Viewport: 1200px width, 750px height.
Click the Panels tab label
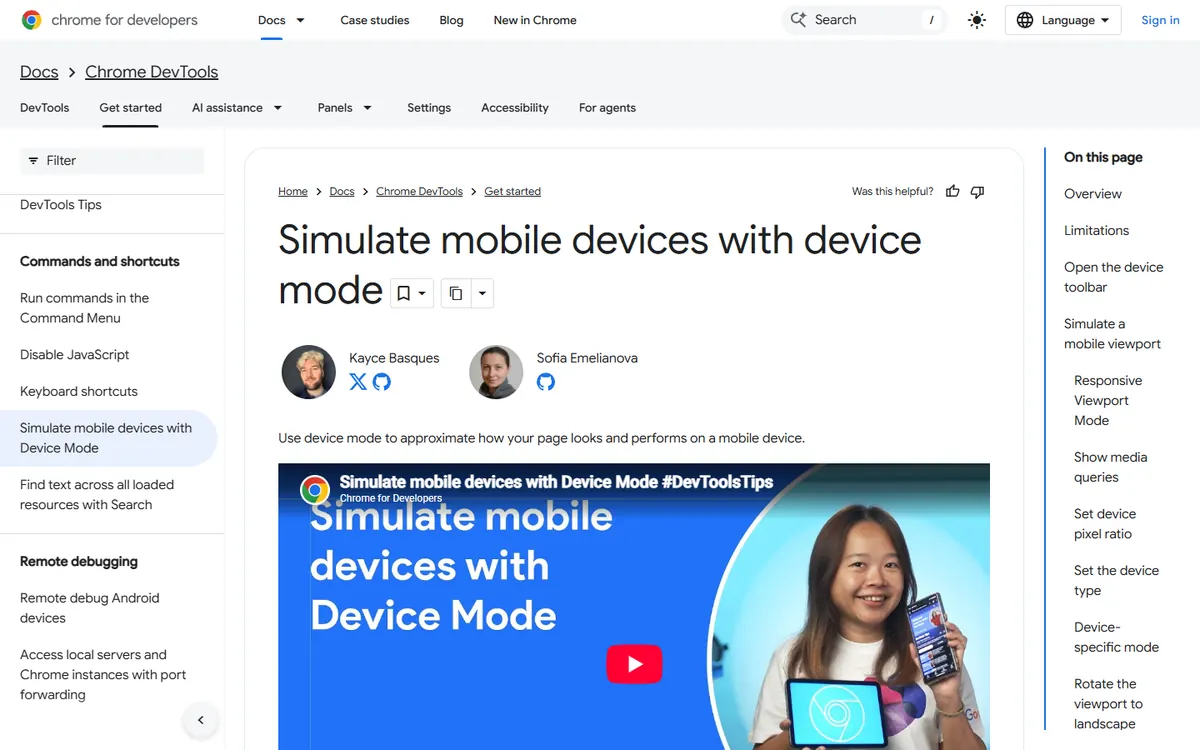point(335,108)
